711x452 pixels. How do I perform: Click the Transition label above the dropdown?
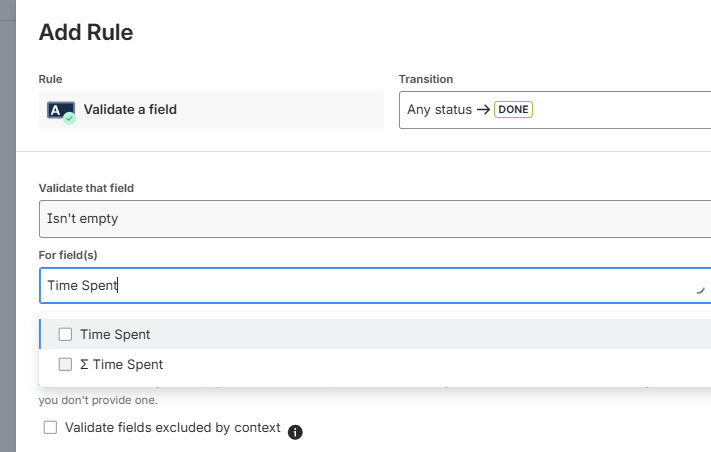coord(425,79)
